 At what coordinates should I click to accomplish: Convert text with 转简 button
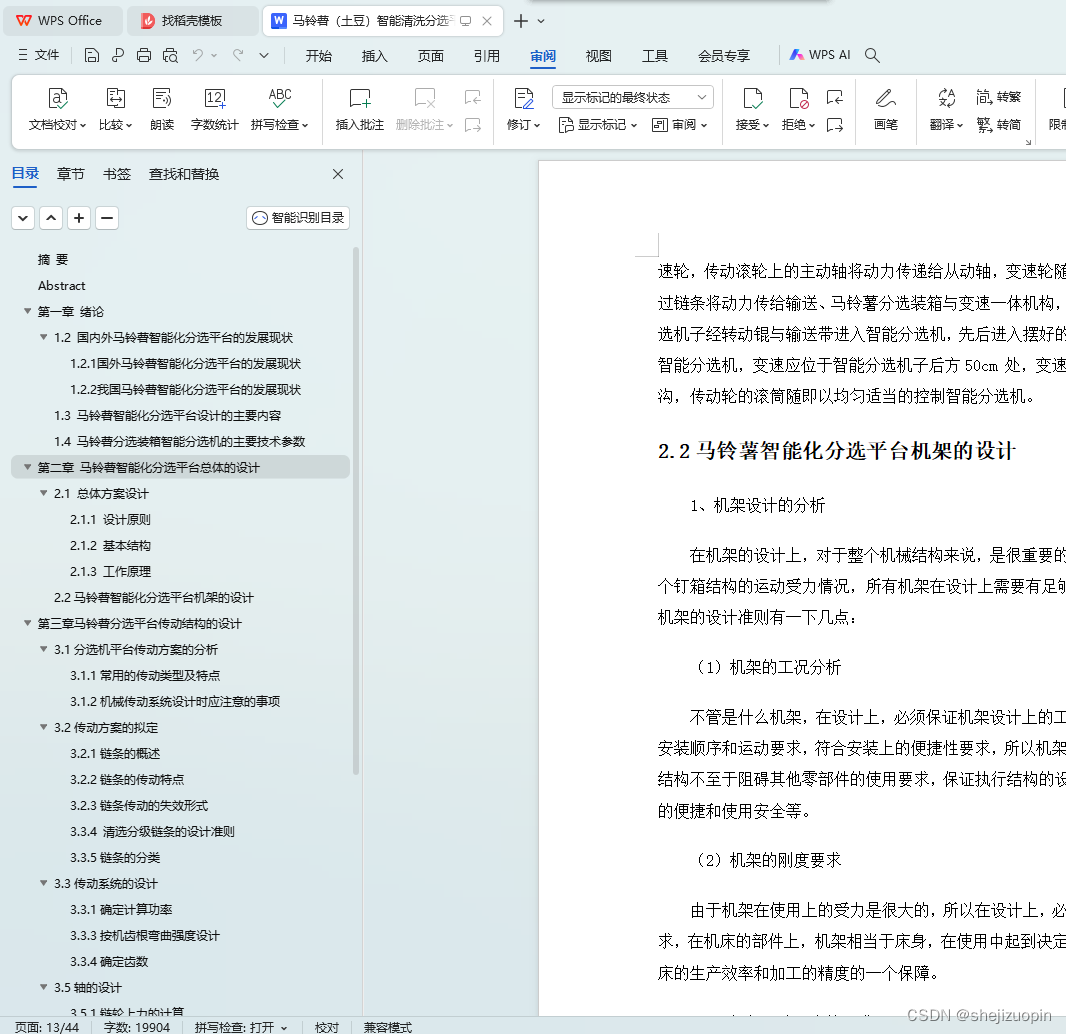[999, 124]
